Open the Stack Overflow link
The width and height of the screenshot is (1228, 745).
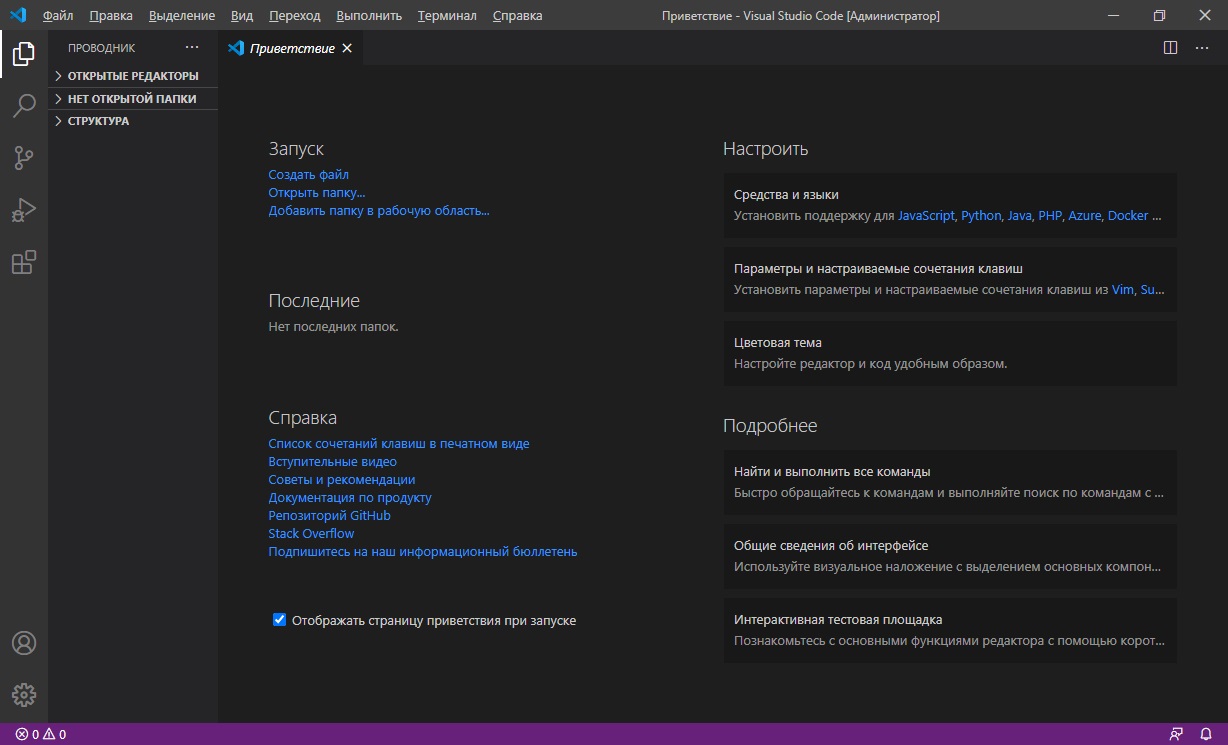311,534
